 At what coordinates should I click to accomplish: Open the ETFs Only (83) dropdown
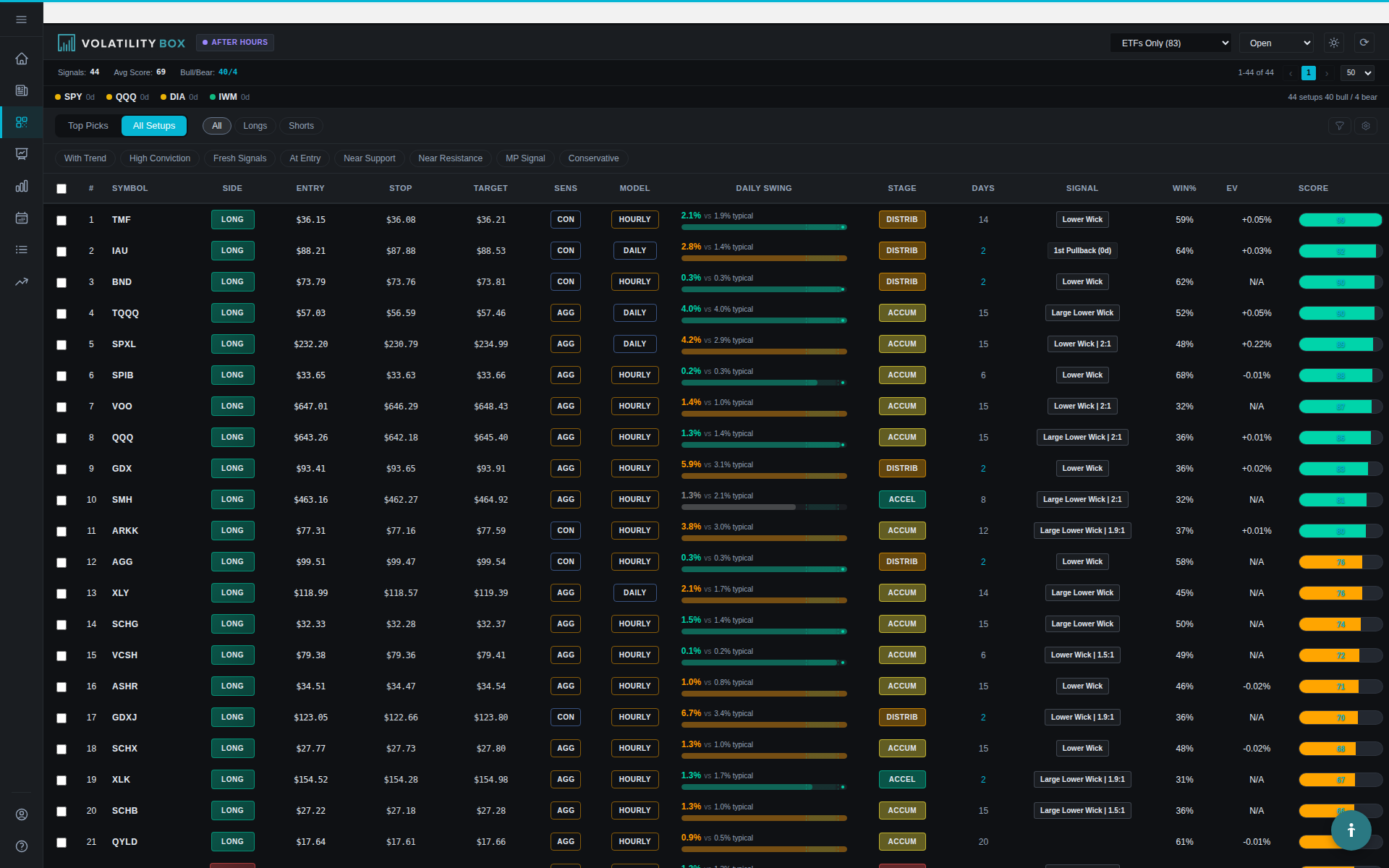[1171, 43]
